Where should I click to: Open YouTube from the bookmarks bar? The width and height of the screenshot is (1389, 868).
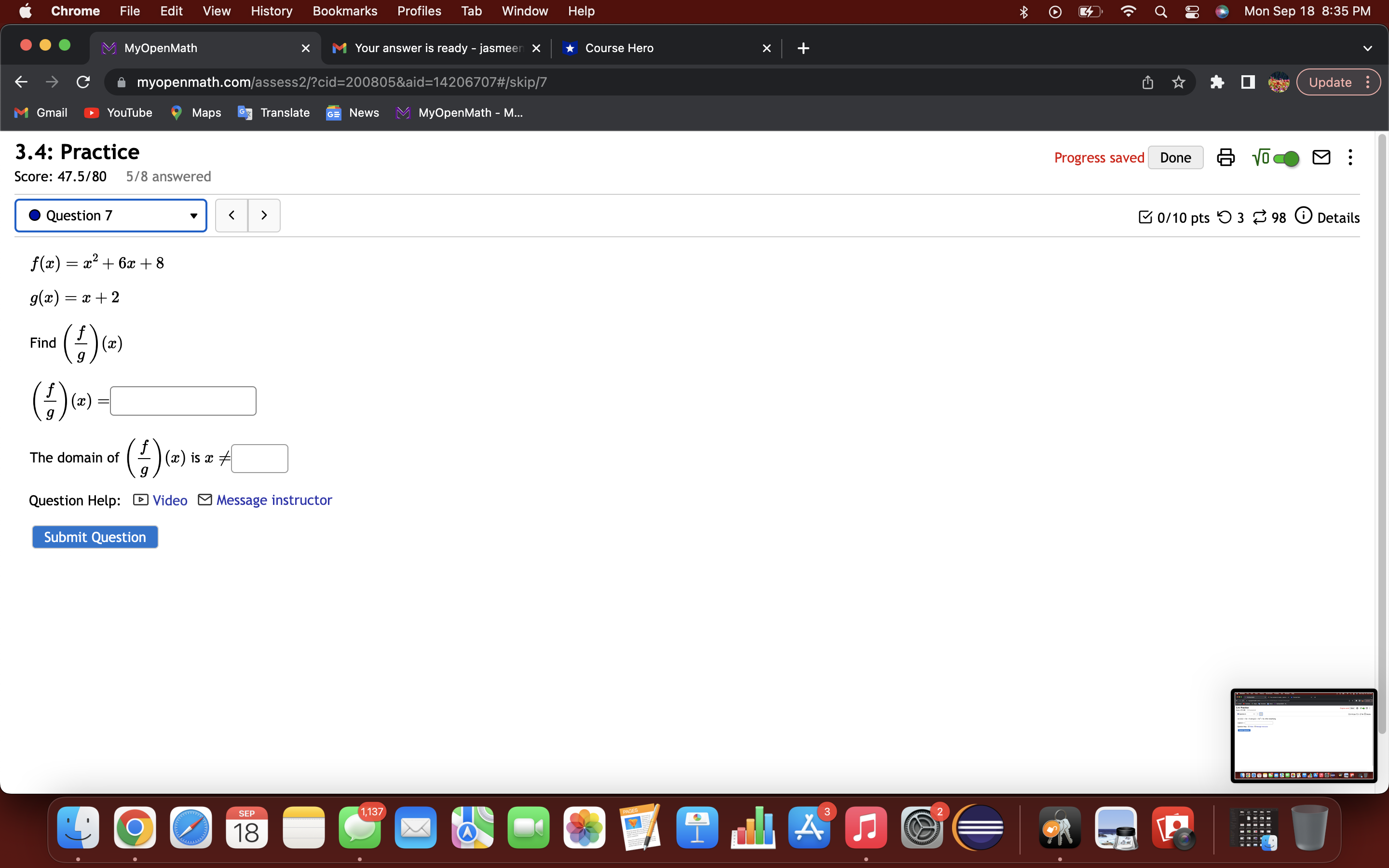coord(118,112)
